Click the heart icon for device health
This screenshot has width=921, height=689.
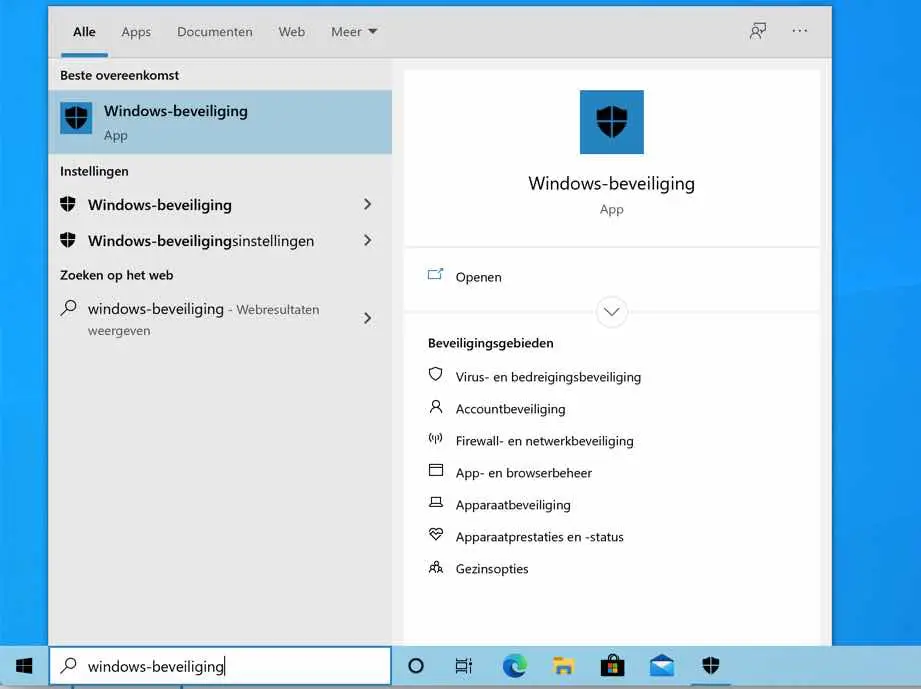click(x=435, y=534)
